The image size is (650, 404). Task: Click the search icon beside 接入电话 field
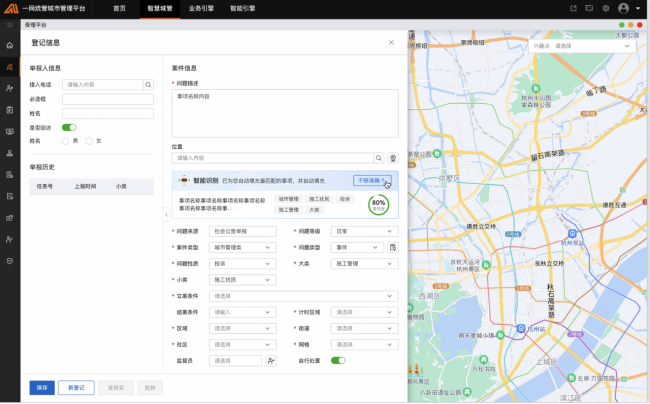coord(150,85)
